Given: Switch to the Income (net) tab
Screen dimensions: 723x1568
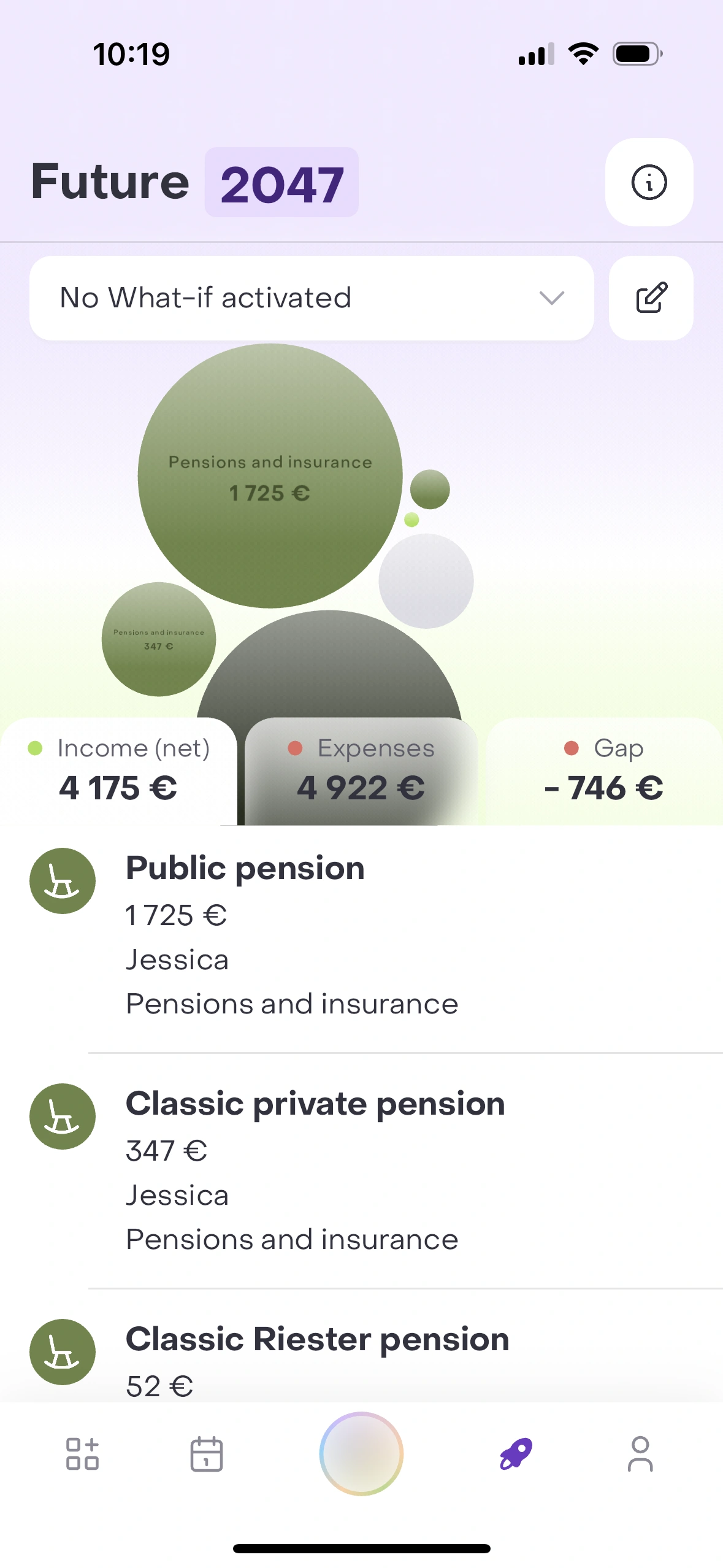Looking at the screenshot, I should pyautogui.click(x=118, y=771).
